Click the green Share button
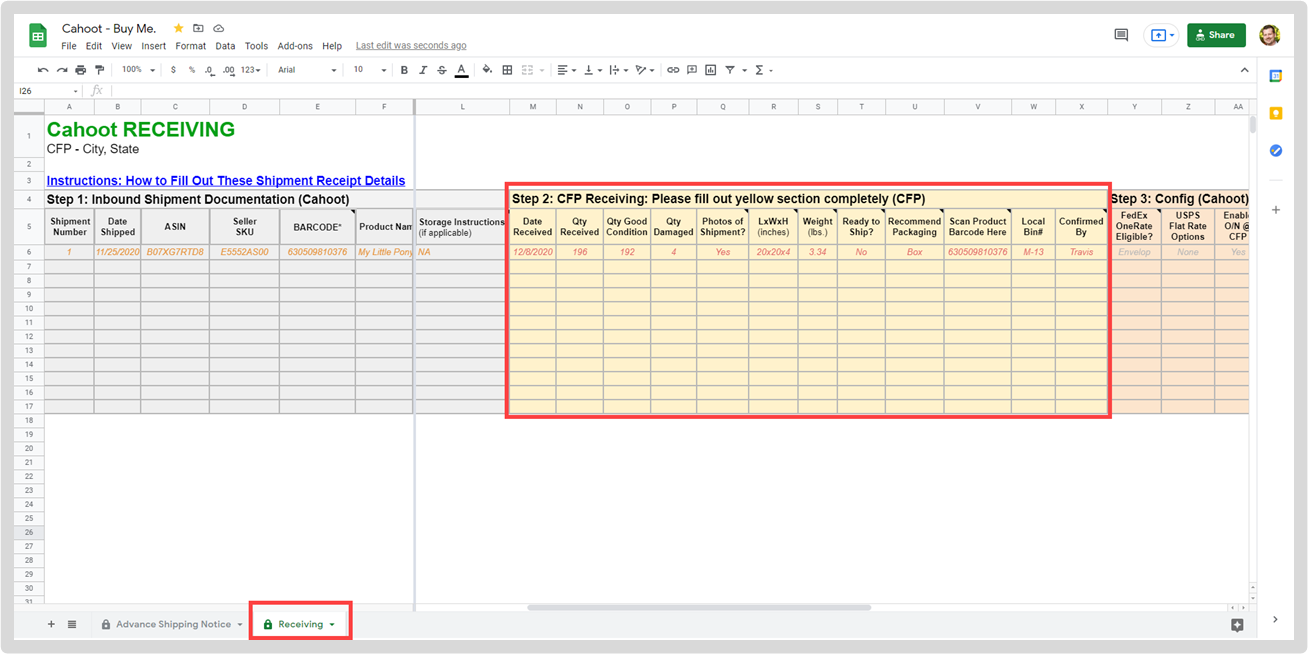This screenshot has height=654, width=1308. 1216,35
